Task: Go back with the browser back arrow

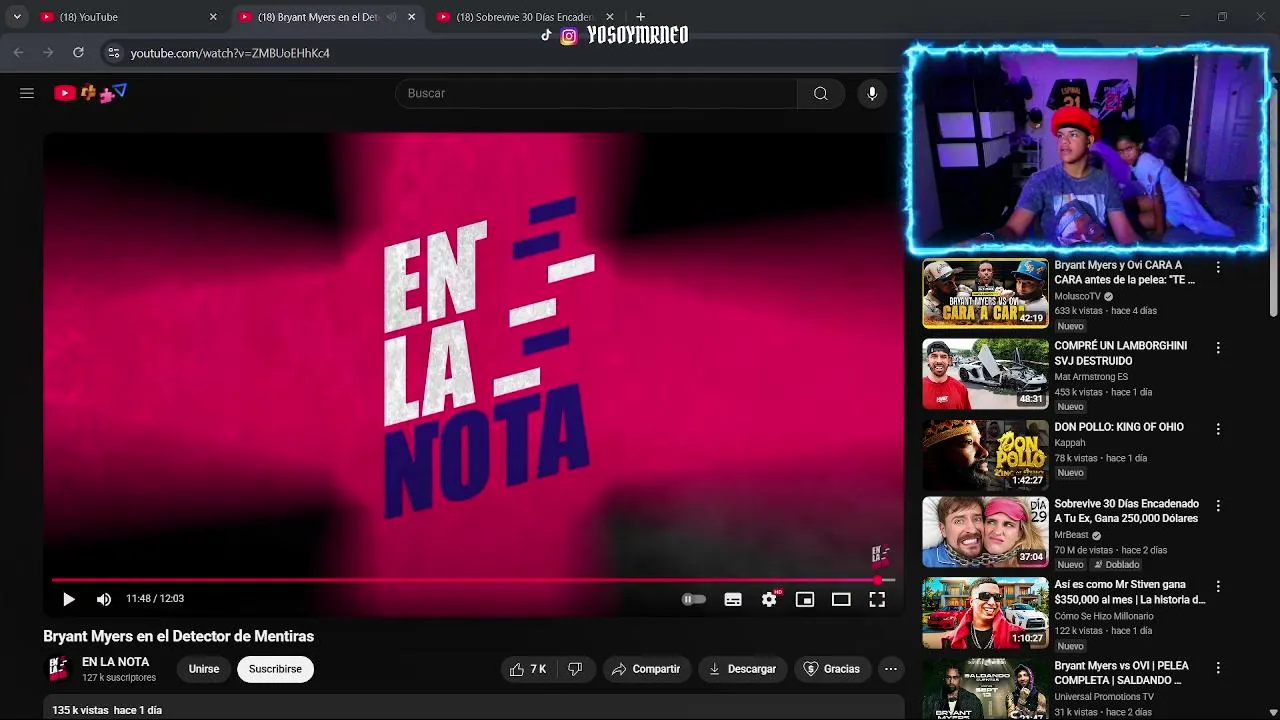Action: click(19, 53)
